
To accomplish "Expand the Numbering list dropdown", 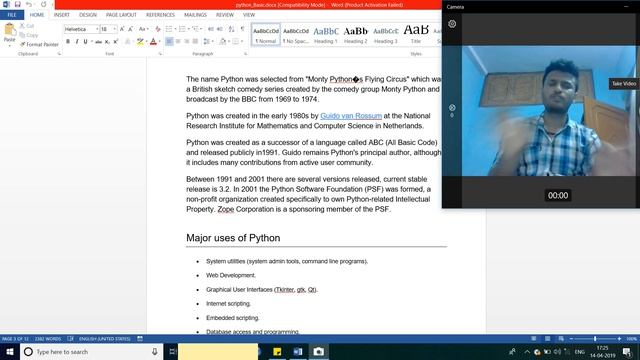I will [189, 29].
